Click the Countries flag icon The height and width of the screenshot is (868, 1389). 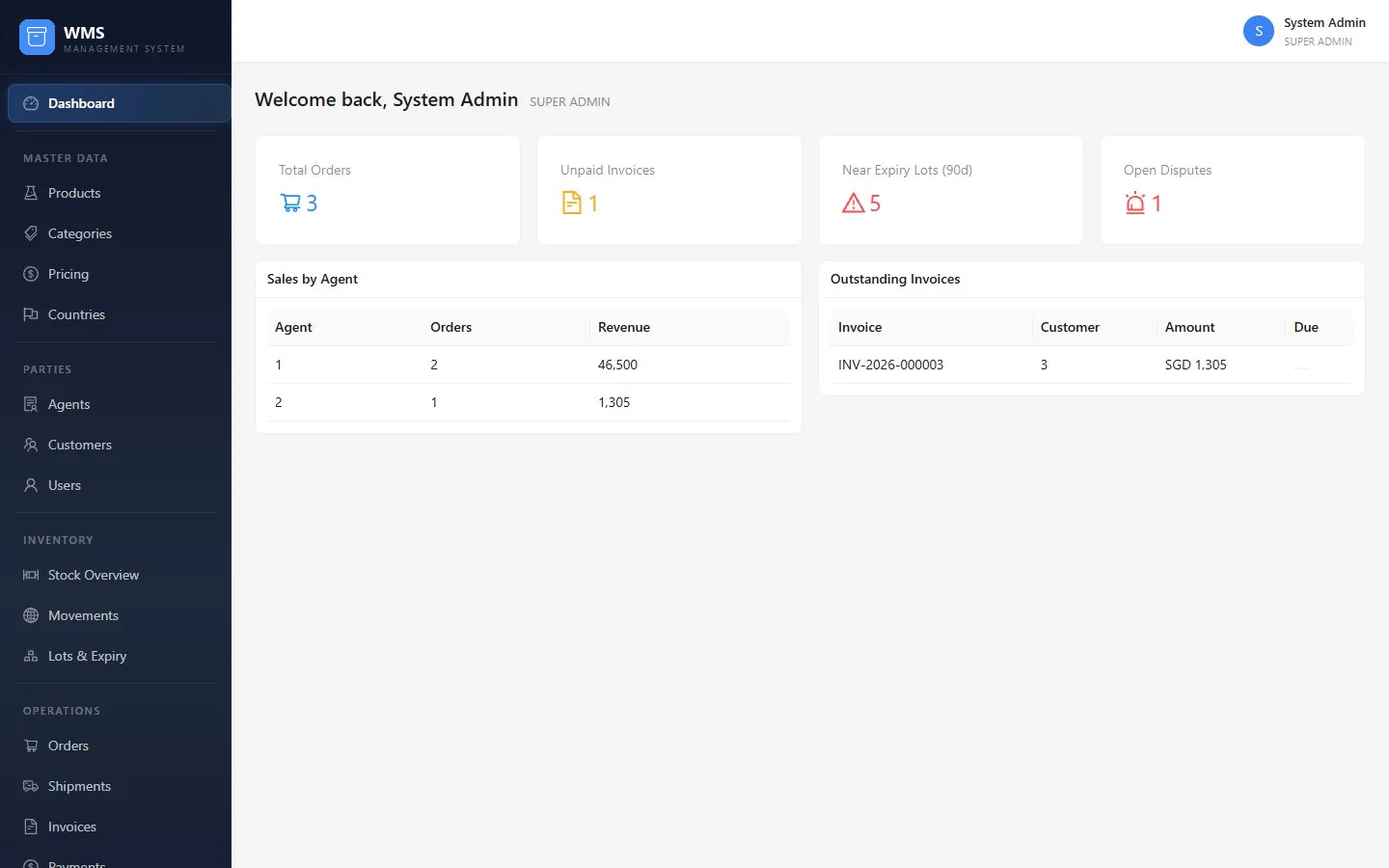[31, 314]
